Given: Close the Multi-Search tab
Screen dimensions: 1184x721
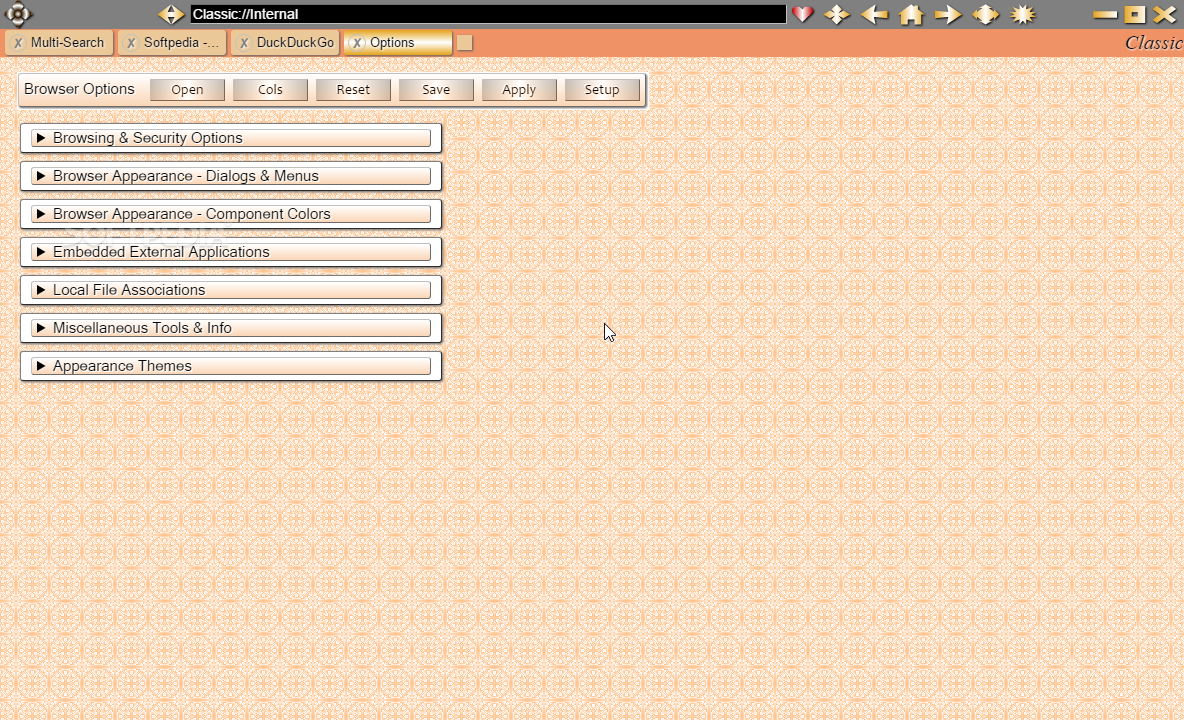Looking at the screenshot, I should click(18, 43).
